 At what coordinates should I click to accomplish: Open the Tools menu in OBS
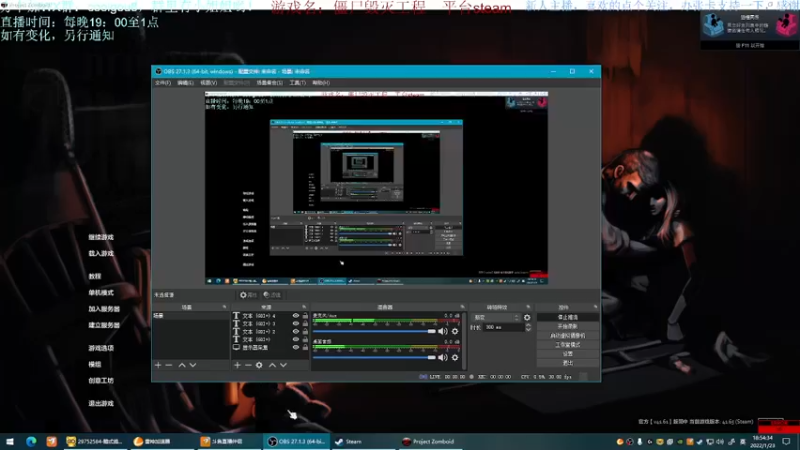(x=297, y=83)
